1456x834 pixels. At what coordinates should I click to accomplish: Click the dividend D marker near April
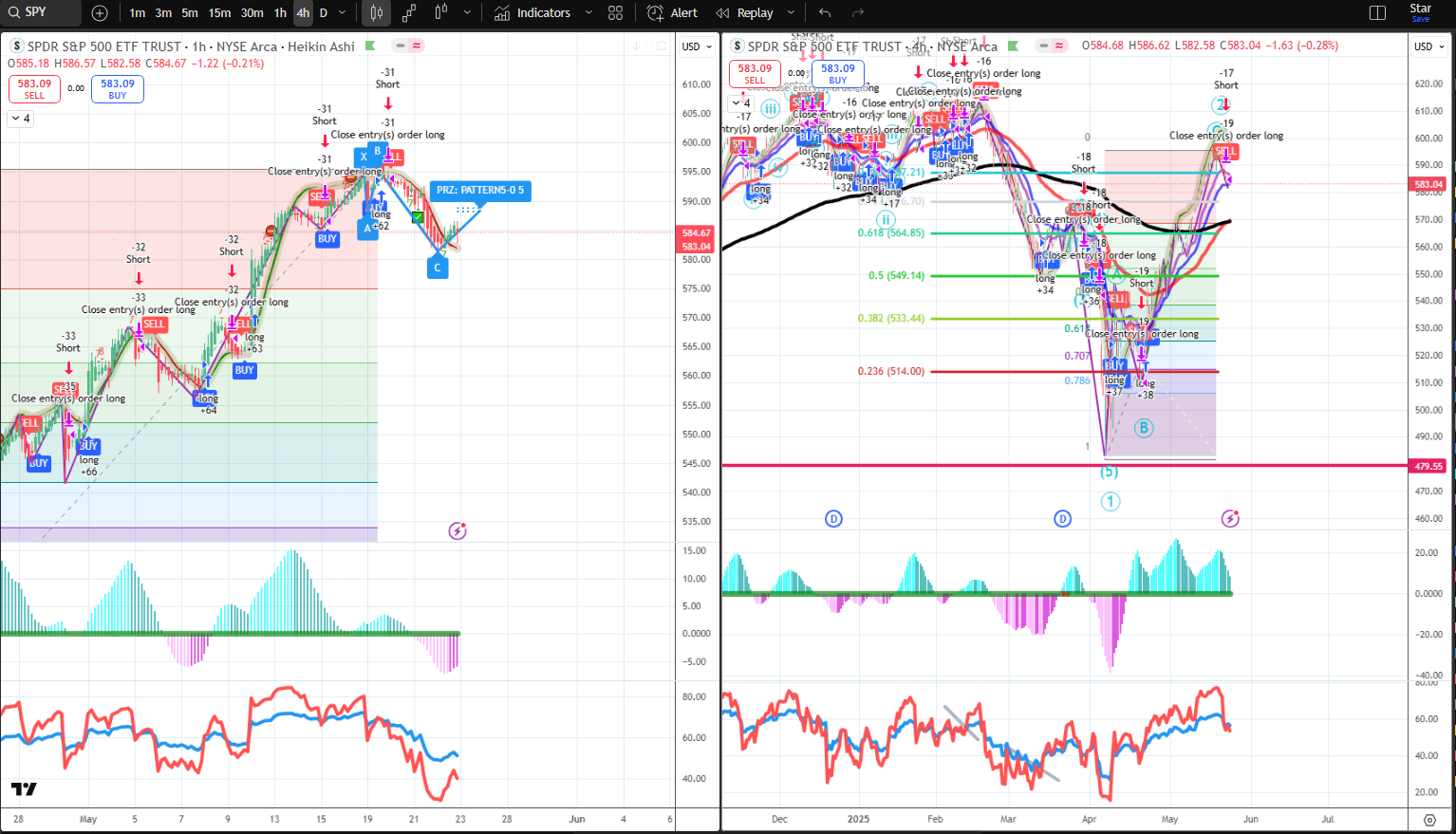pyautogui.click(x=1062, y=518)
